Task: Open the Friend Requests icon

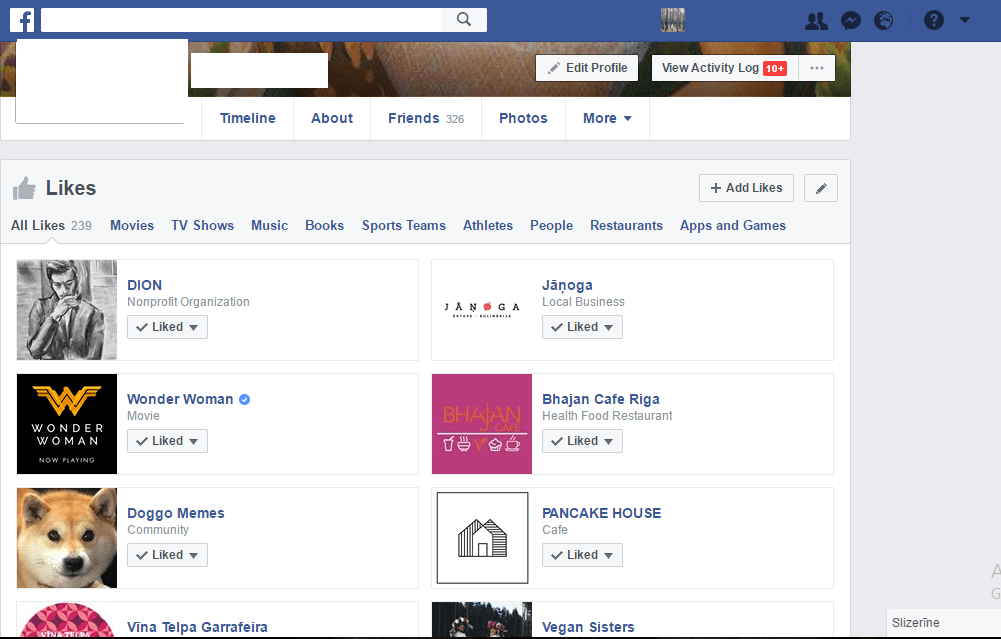Action: (816, 21)
